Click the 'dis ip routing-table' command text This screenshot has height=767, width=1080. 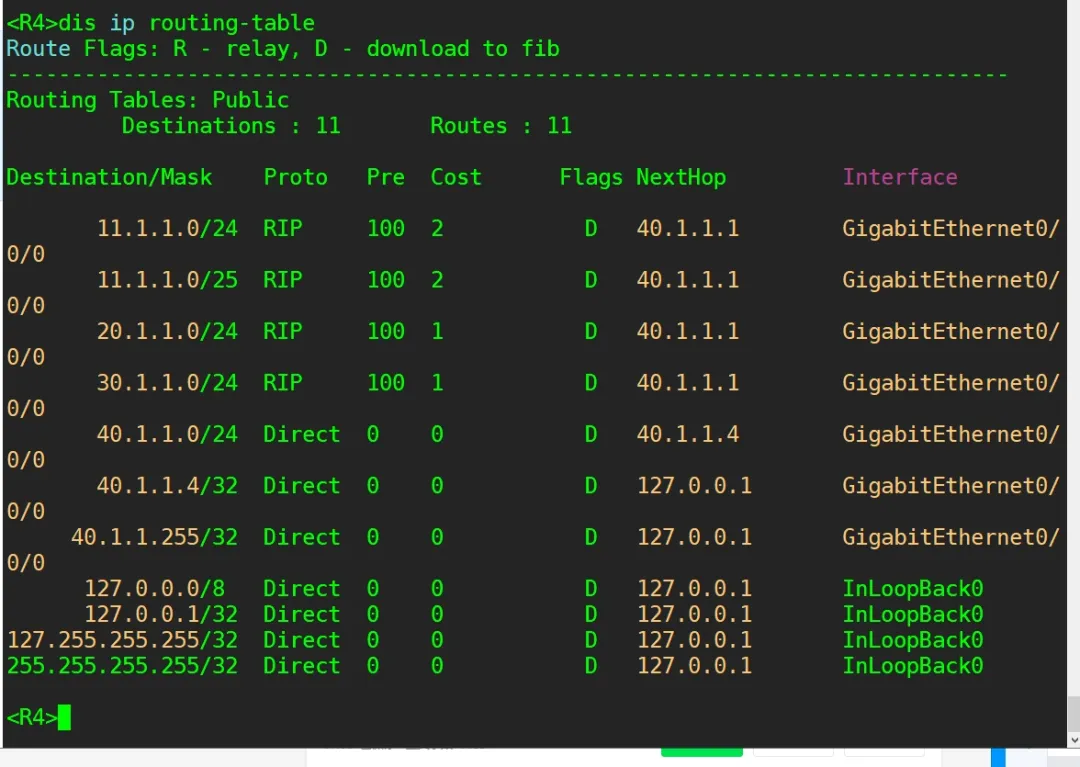coord(186,22)
